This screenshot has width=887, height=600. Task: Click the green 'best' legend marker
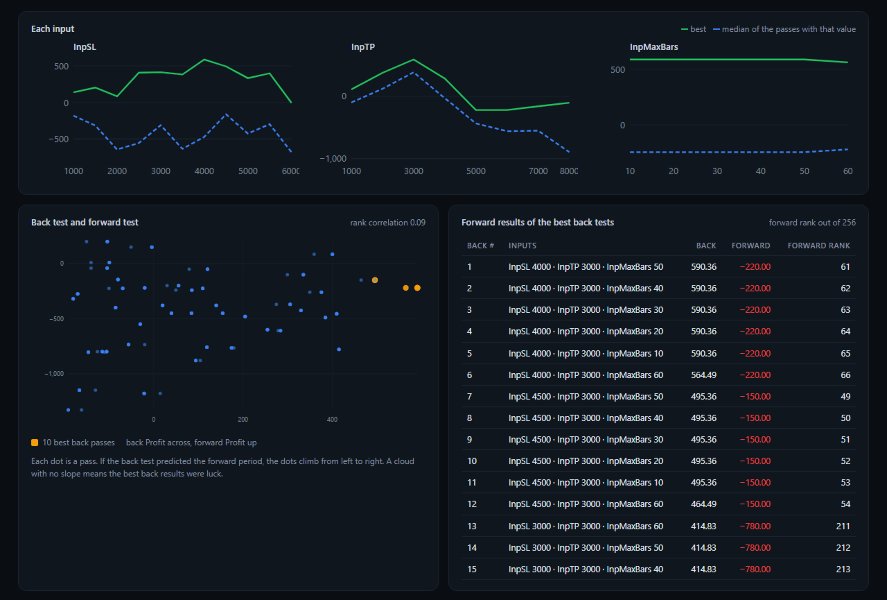click(x=684, y=29)
